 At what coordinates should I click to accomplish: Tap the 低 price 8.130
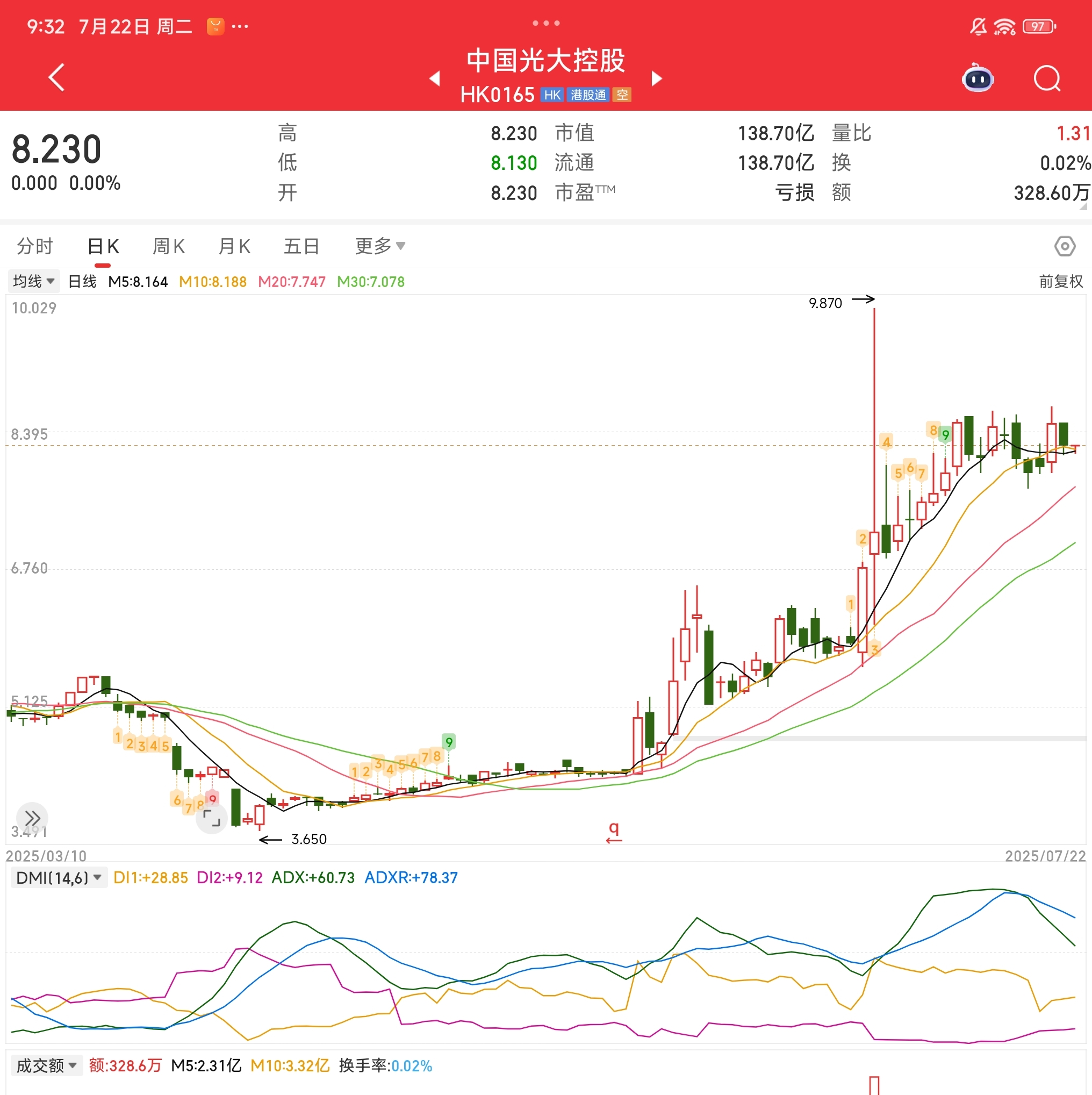(x=513, y=163)
